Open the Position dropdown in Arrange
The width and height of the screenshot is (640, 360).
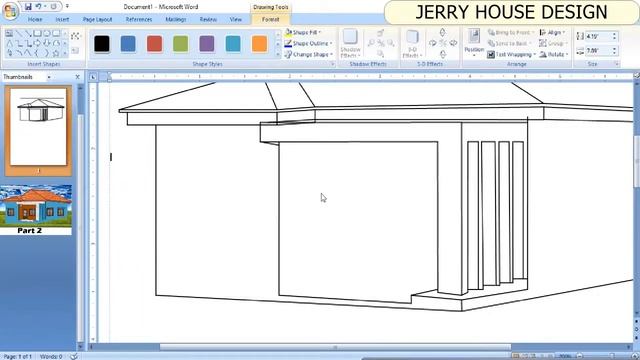coord(474,43)
